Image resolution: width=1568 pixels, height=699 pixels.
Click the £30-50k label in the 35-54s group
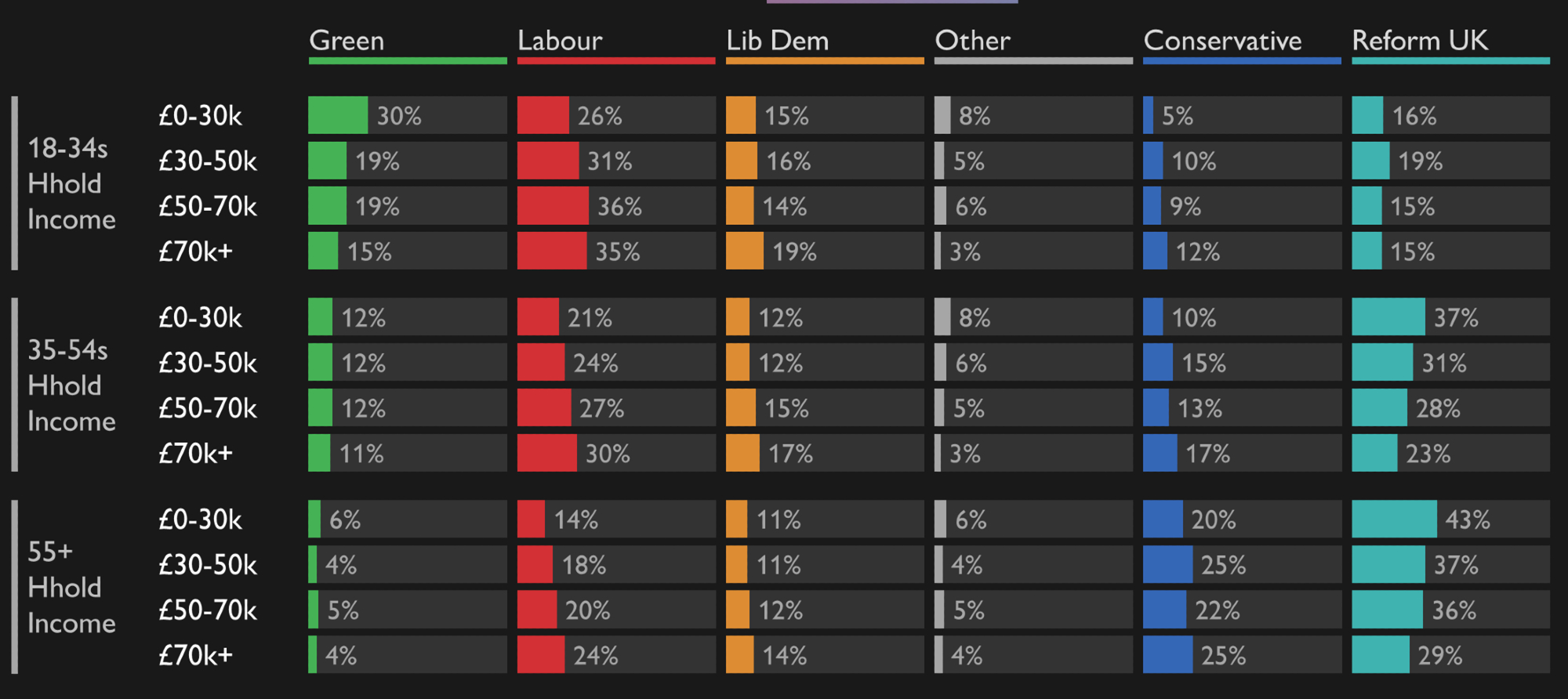coord(208,363)
